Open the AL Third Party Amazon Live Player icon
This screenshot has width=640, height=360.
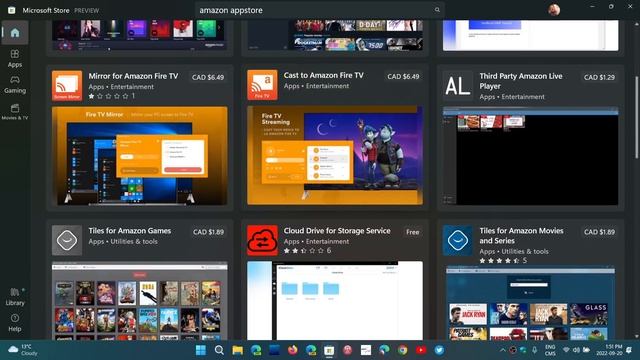point(458,86)
